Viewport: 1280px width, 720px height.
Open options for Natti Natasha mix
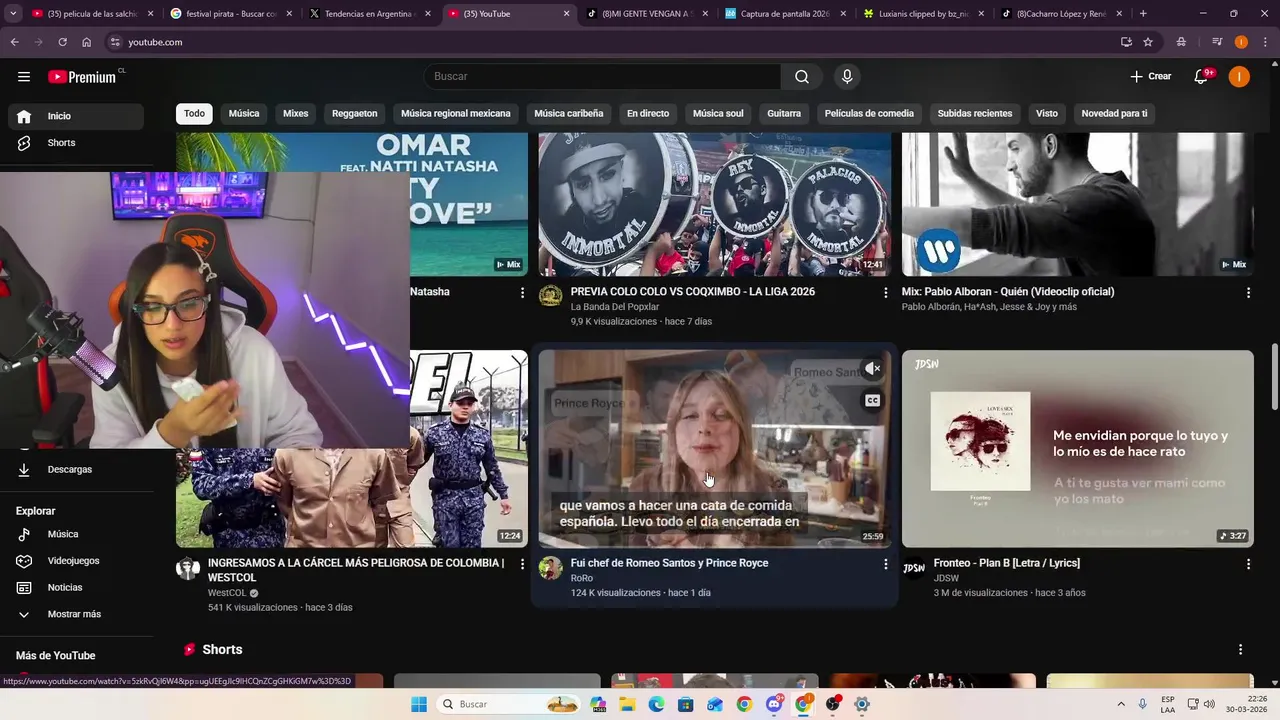point(522,293)
